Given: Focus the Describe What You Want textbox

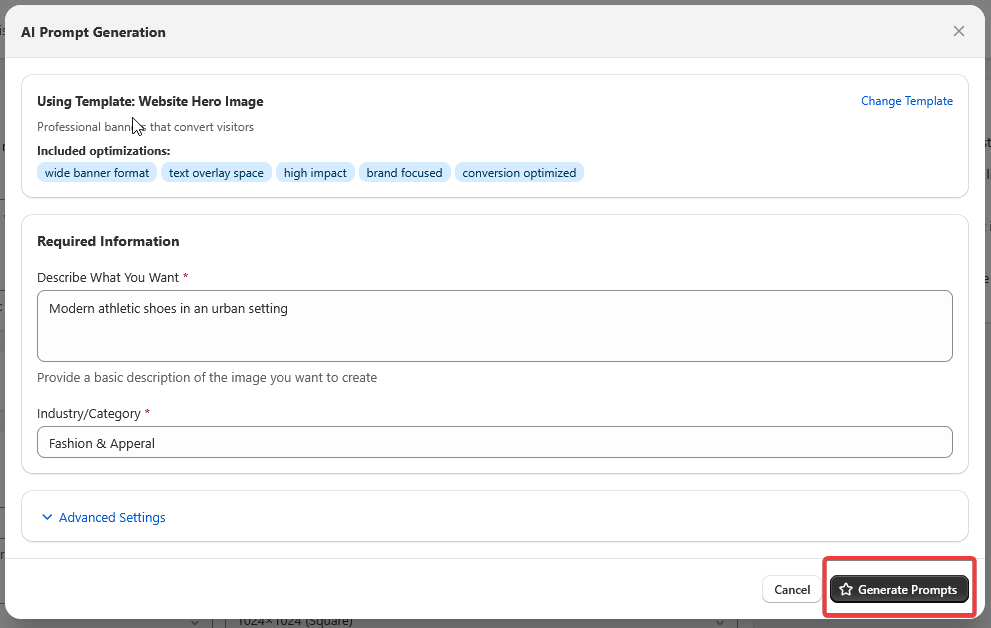Looking at the screenshot, I should pyautogui.click(x=494, y=326).
